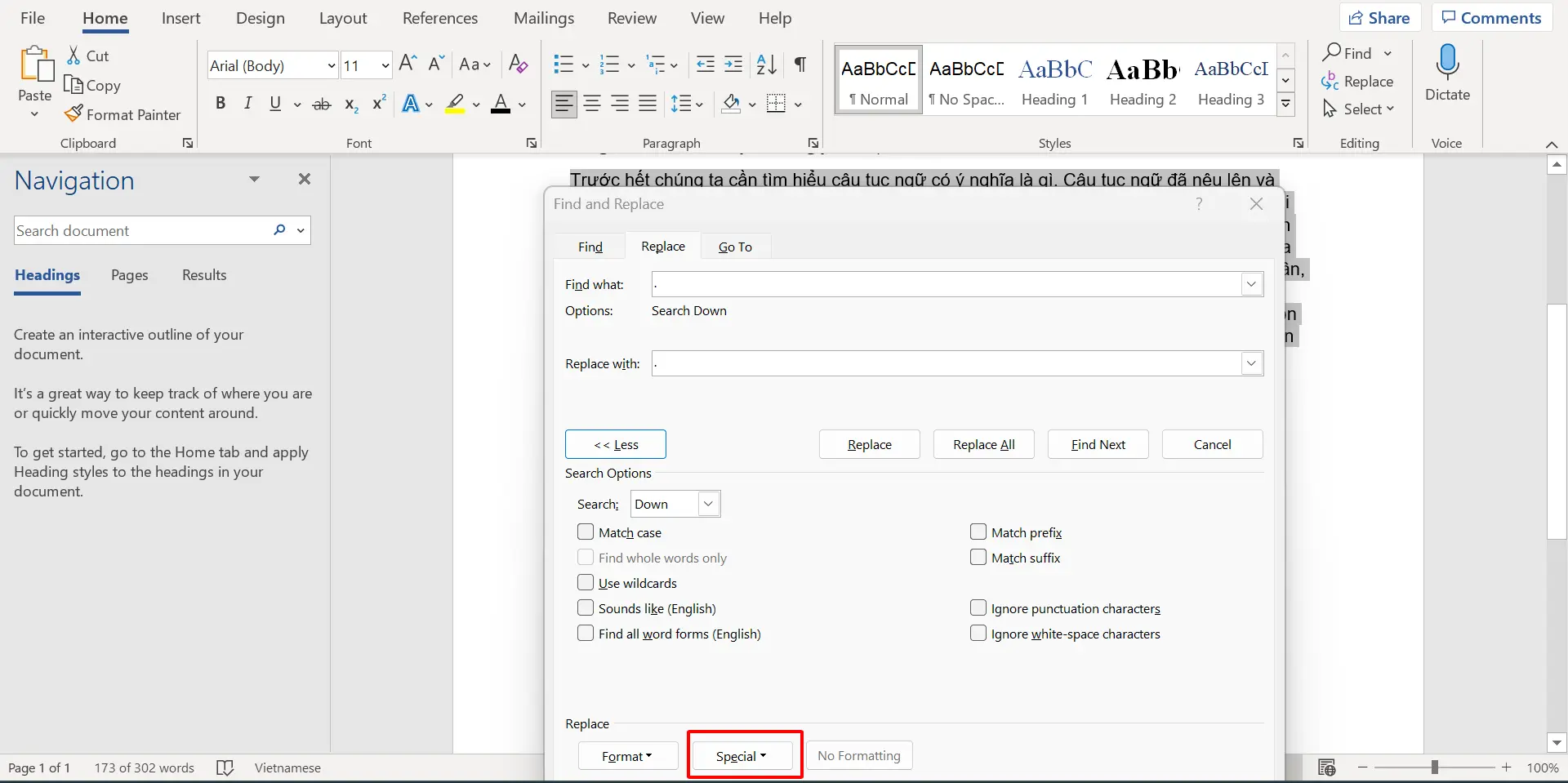Justify the paragraph text
1568x783 pixels.
click(648, 104)
